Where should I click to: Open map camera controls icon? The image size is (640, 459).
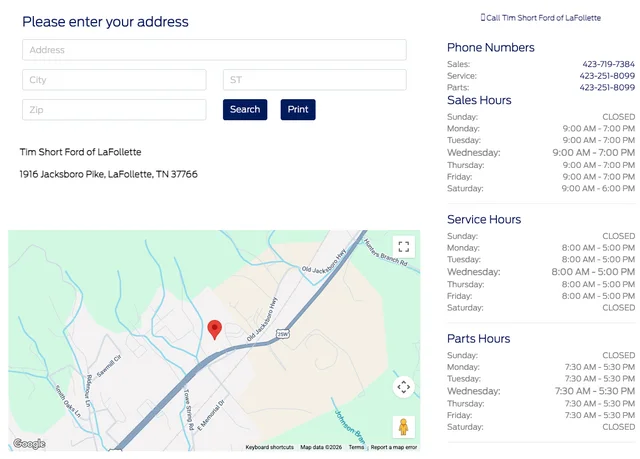pos(404,386)
